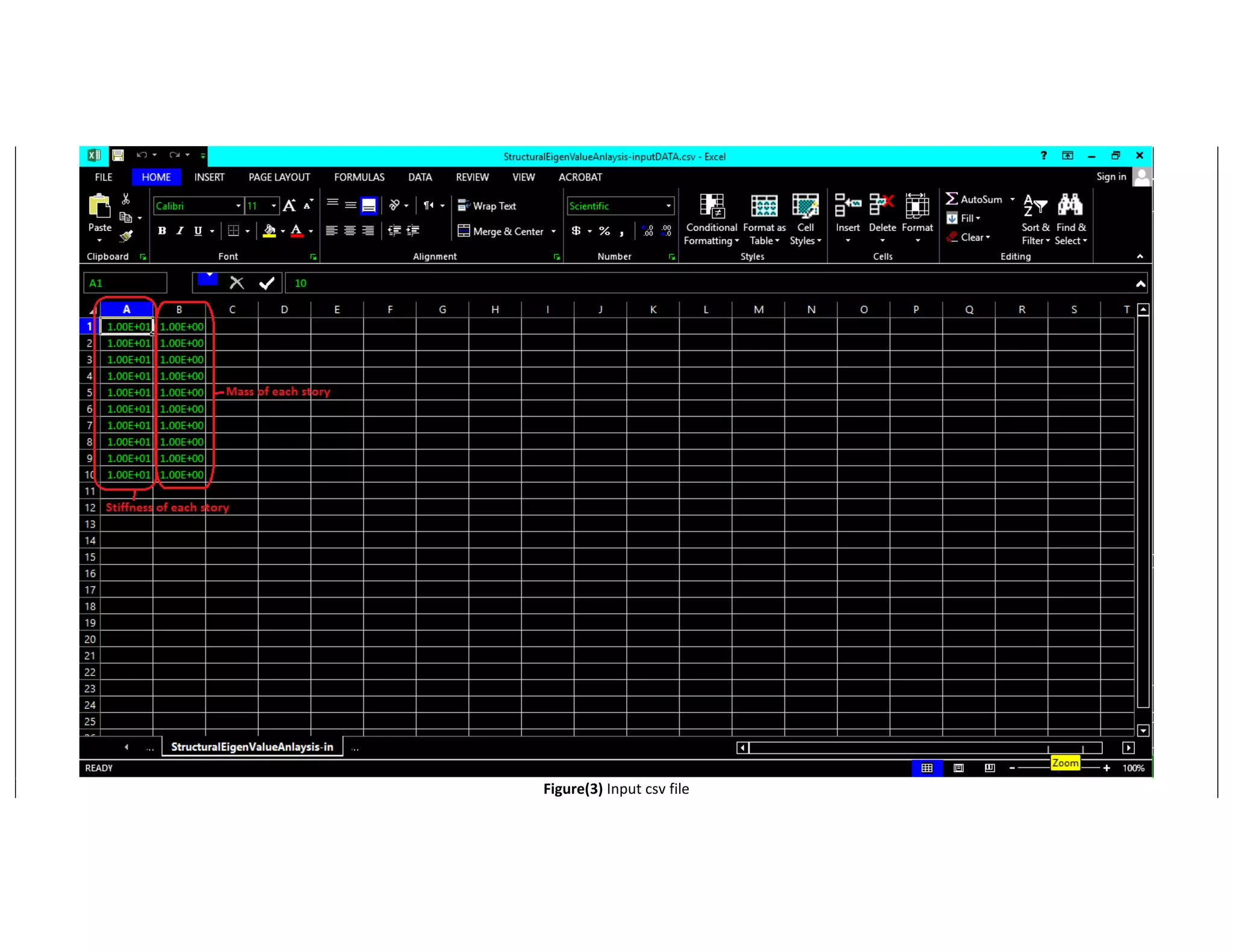Pick the yellow fill color button
The image size is (1233, 952).
pos(269,231)
